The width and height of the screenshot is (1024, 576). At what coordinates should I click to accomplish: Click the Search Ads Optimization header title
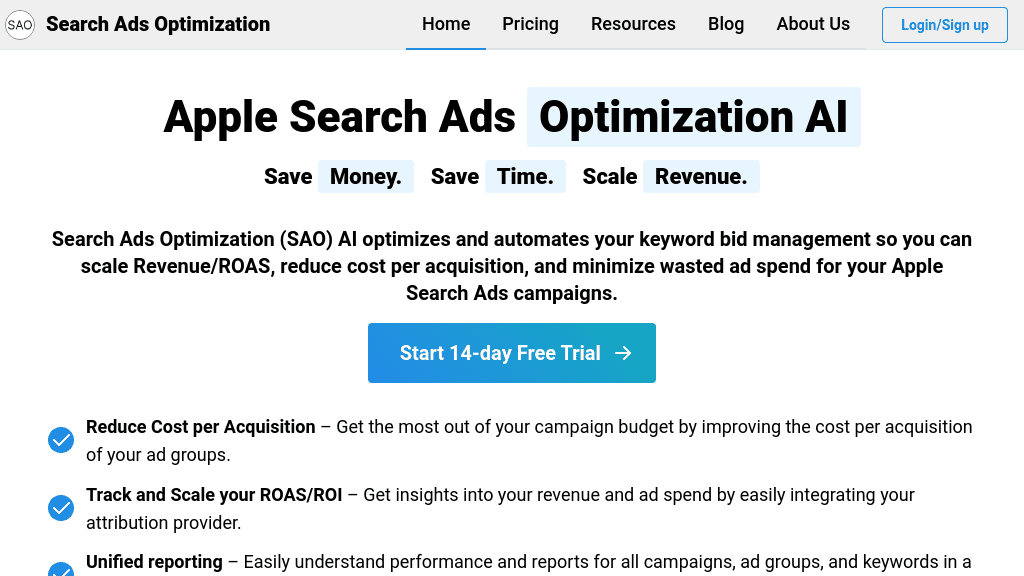point(158,24)
